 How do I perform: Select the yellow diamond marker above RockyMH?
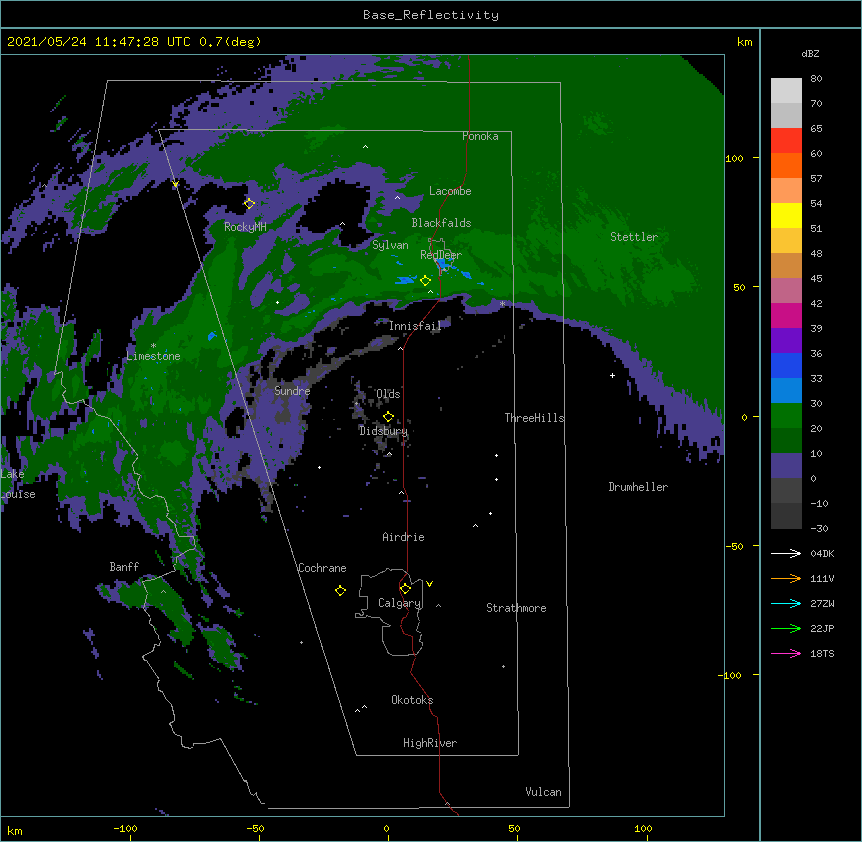(249, 203)
